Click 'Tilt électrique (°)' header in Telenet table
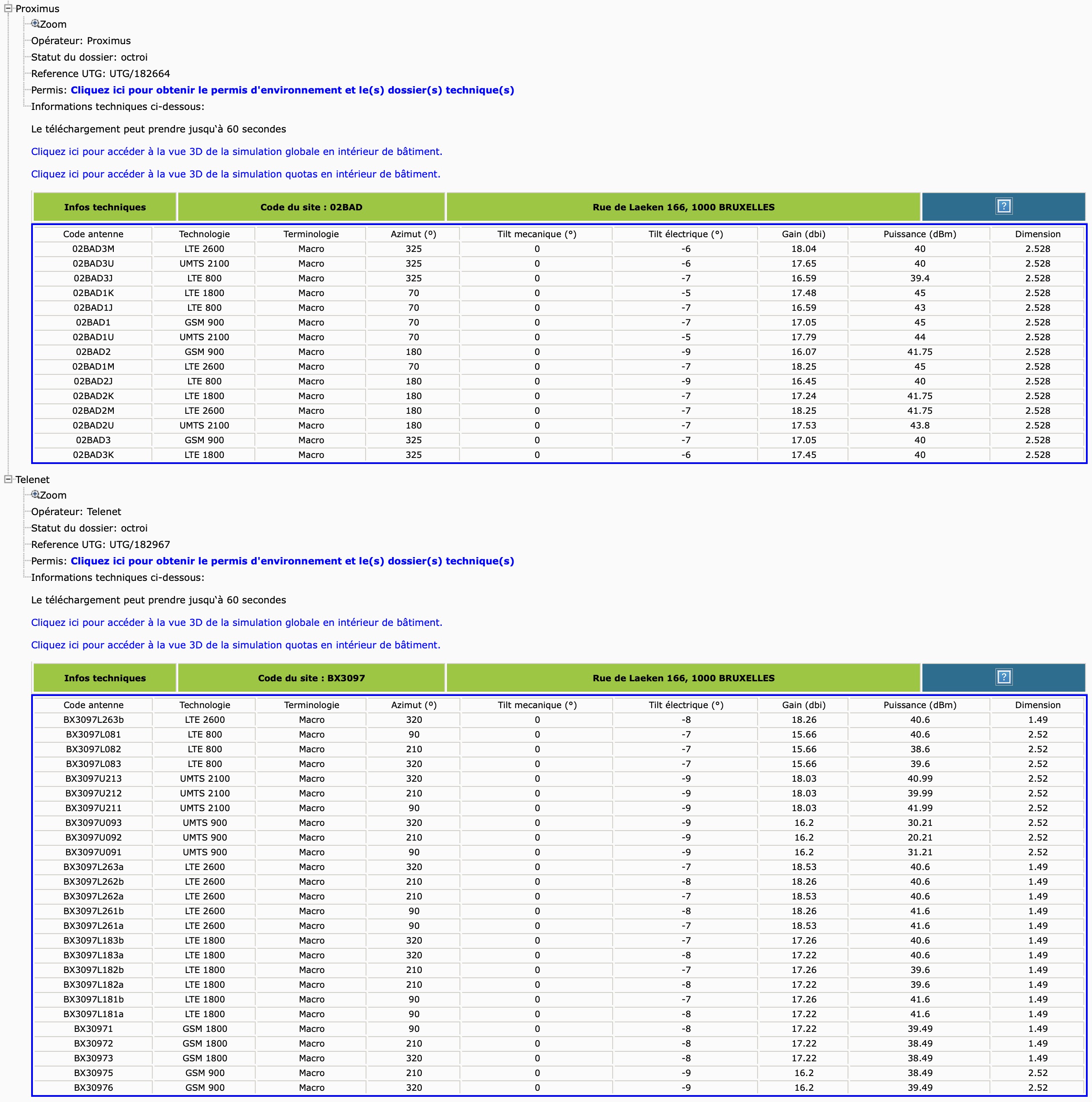This screenshot has height=1102, width=1092. click(686, 705)
